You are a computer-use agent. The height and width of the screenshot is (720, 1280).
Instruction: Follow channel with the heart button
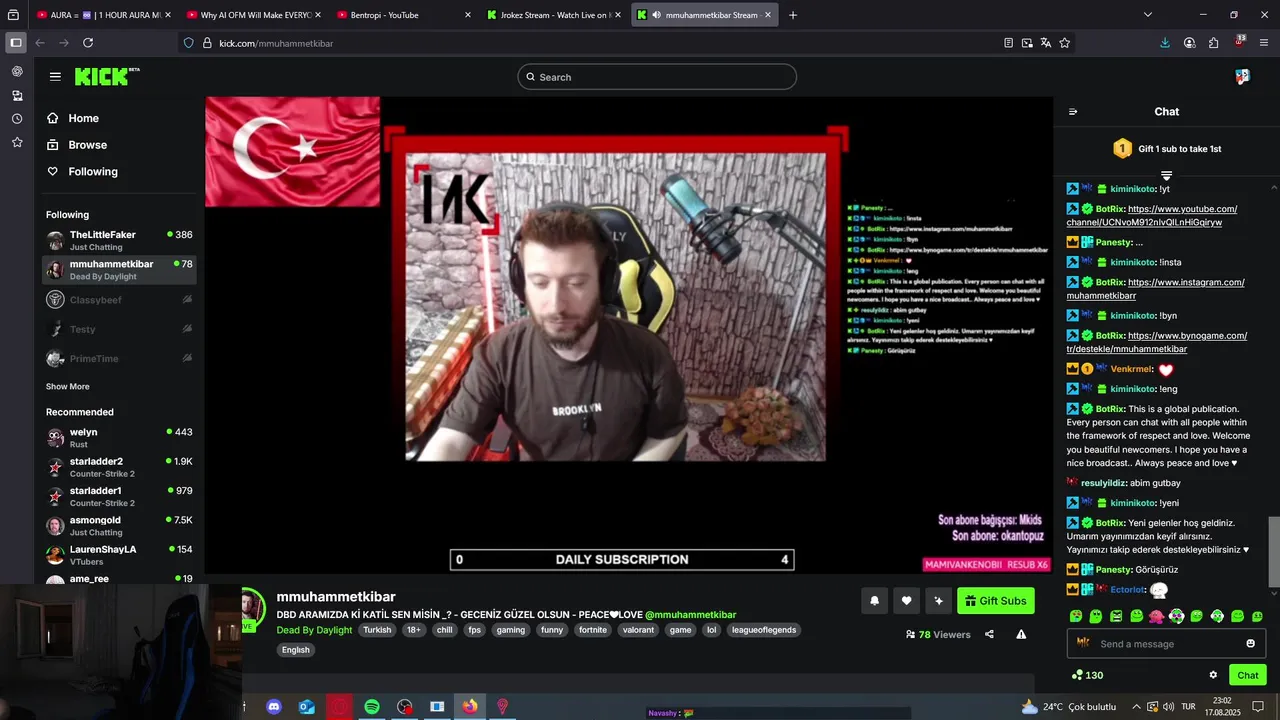(x=906, y=600)
